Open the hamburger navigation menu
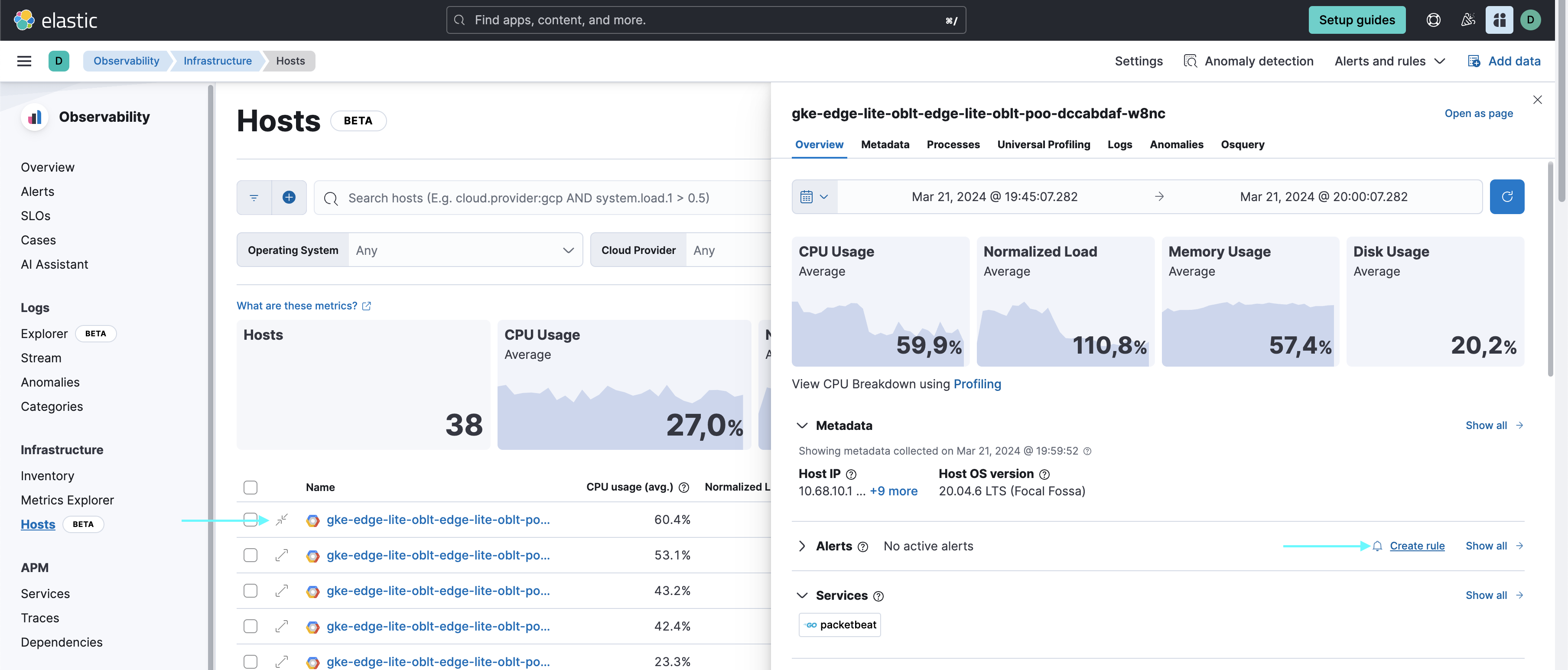The image size is (1568, 670). pos(24,61)
